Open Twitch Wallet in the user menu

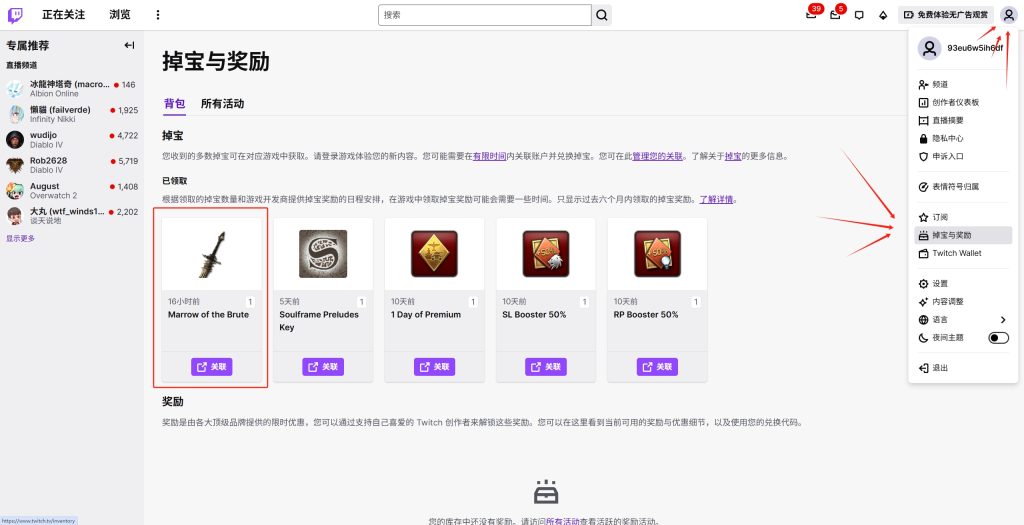pyautogui.click(x=963, y=253)
